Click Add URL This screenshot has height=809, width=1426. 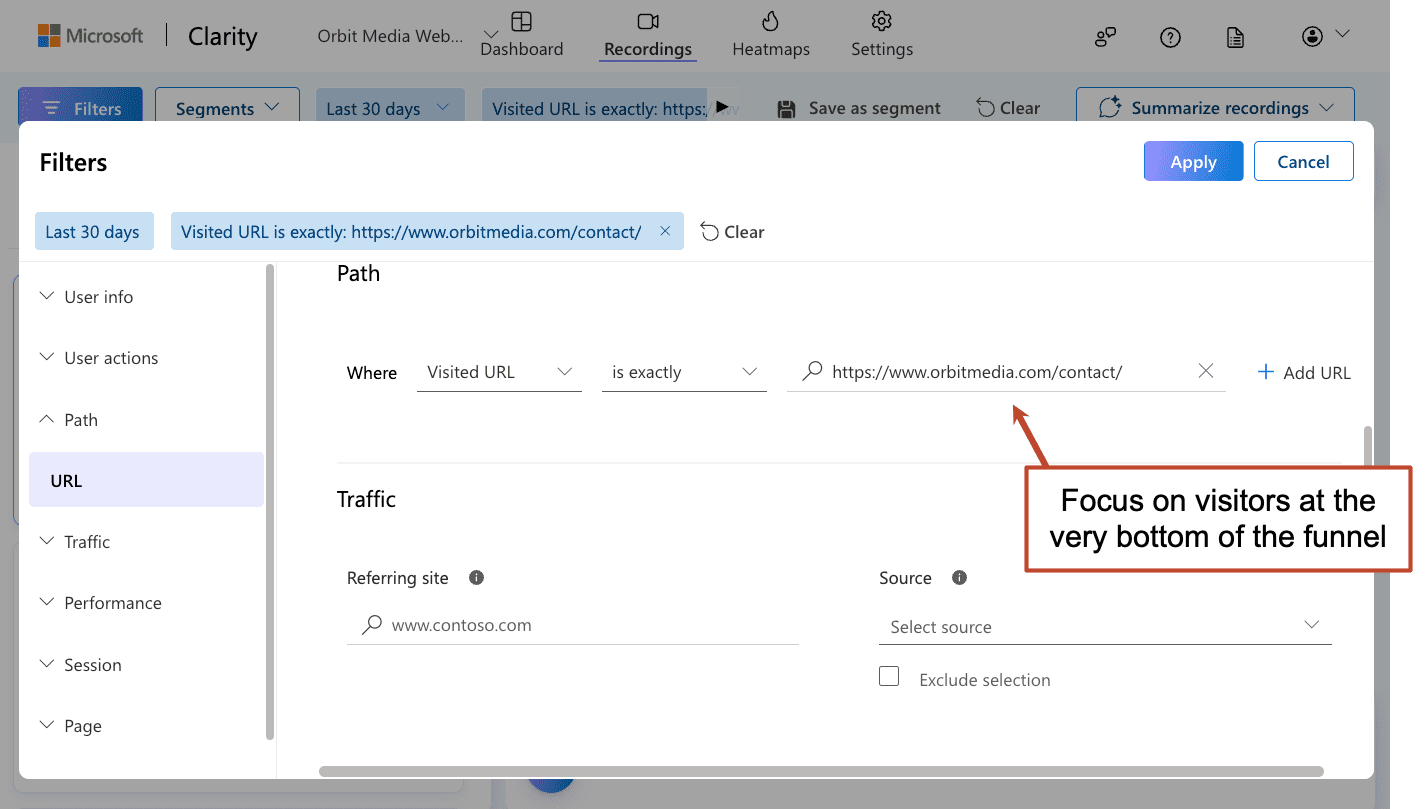pos(1303,372)
